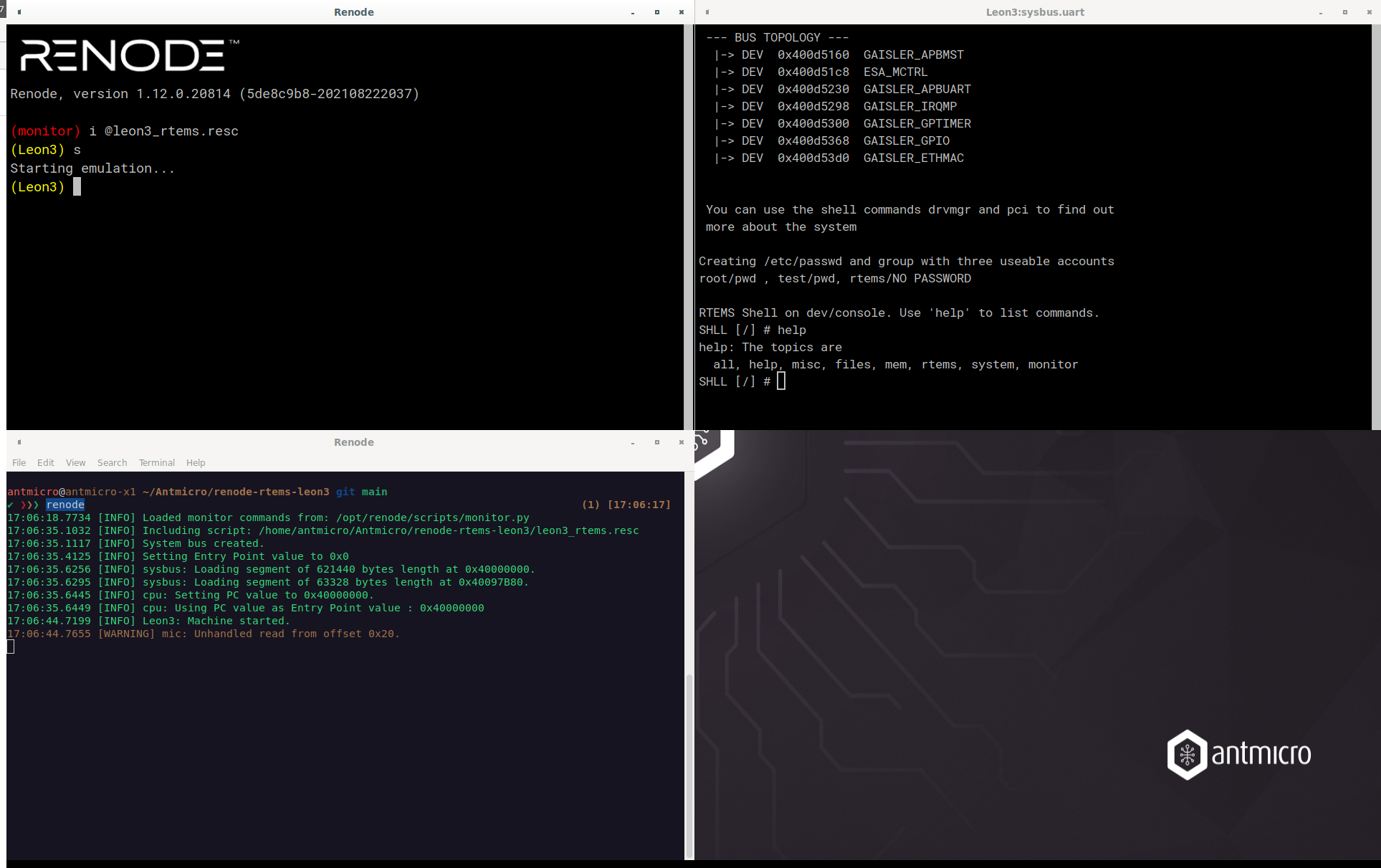1381x868 pixels.
Task: Click the monitor prompt cursor after (Leon3)
Action: 77,187
